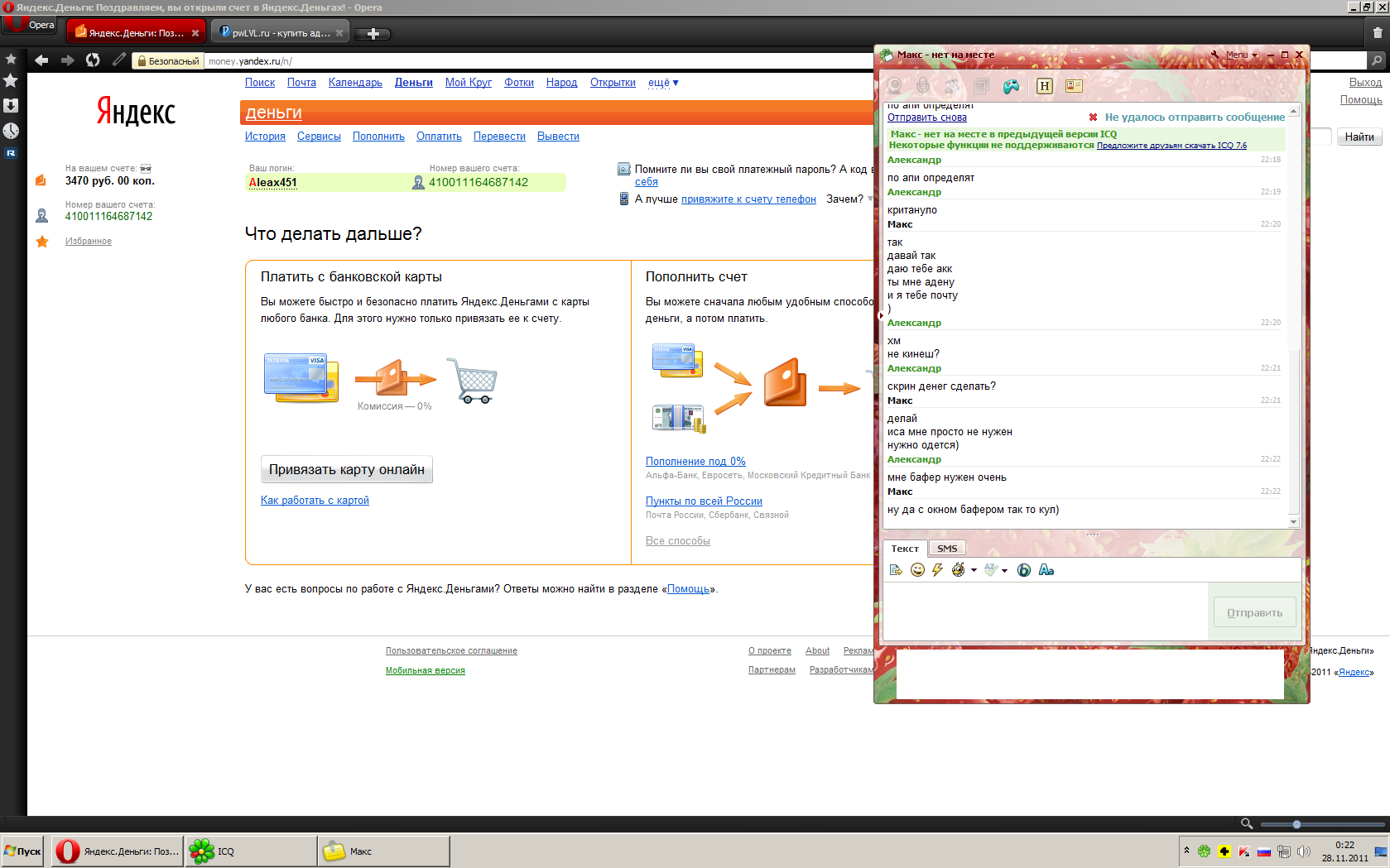The width and height of the screenshot is (1390, 868).
Task: Open 'Пункты по всей России' link
Action: point(704,501)
